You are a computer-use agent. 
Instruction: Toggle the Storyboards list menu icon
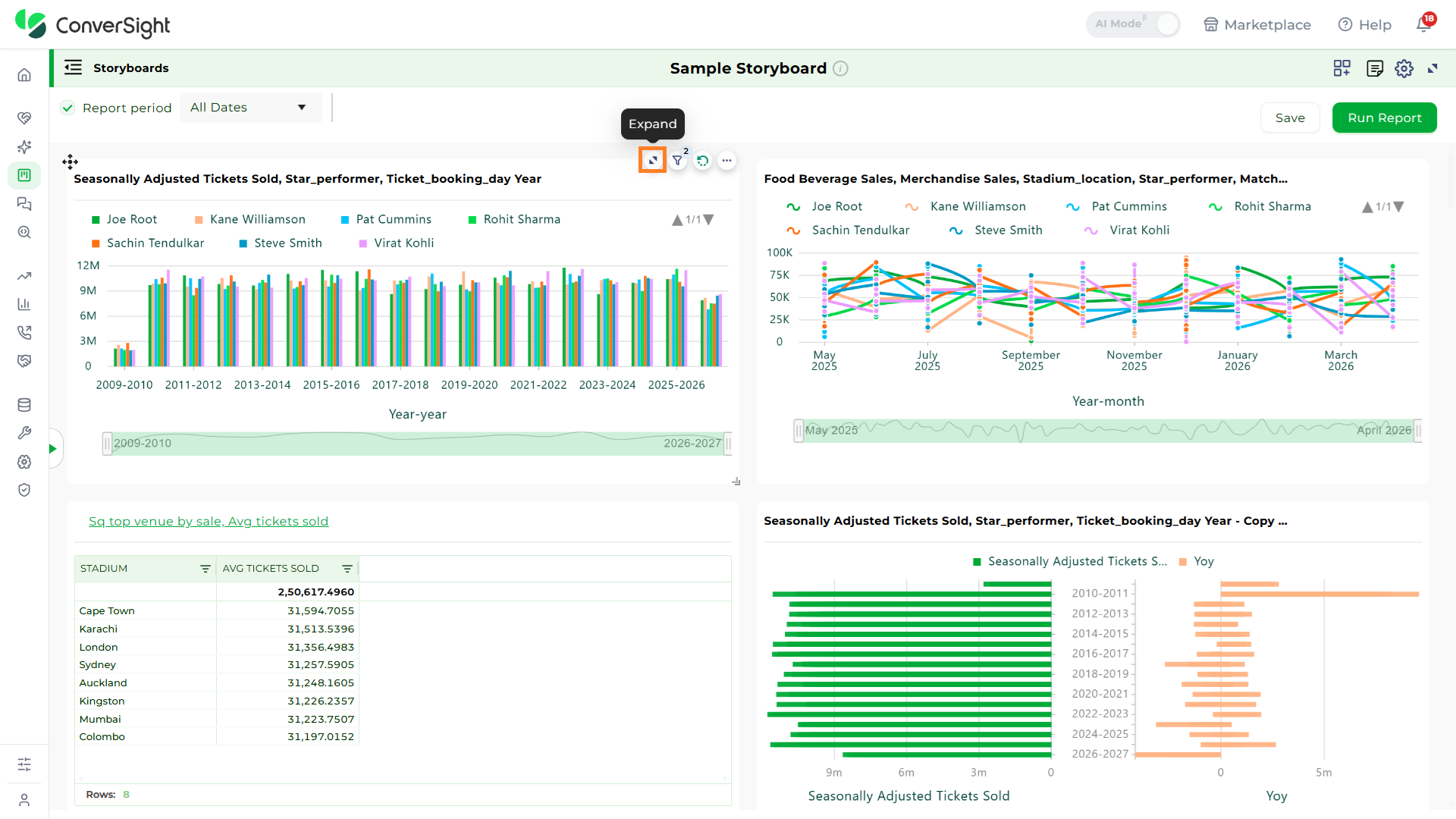click(x=73, y=67)
